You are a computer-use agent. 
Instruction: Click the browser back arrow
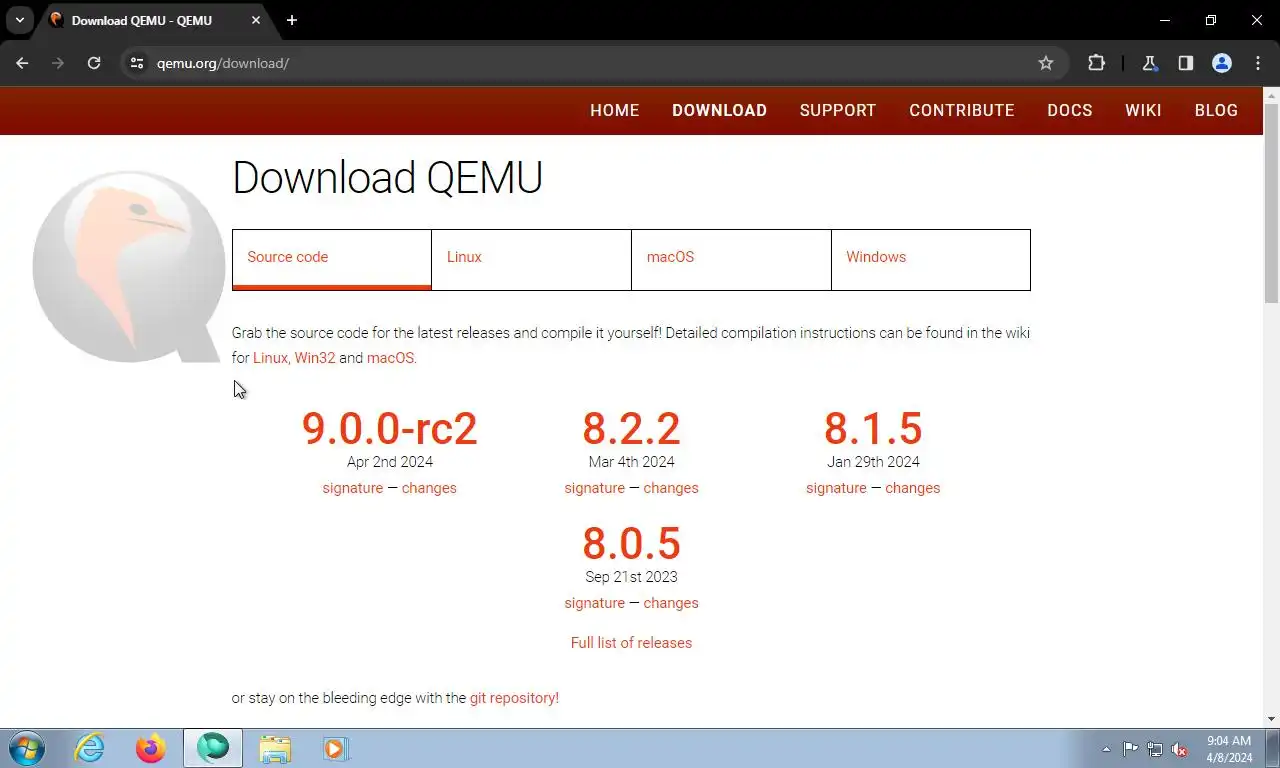(x=22, y=63)
